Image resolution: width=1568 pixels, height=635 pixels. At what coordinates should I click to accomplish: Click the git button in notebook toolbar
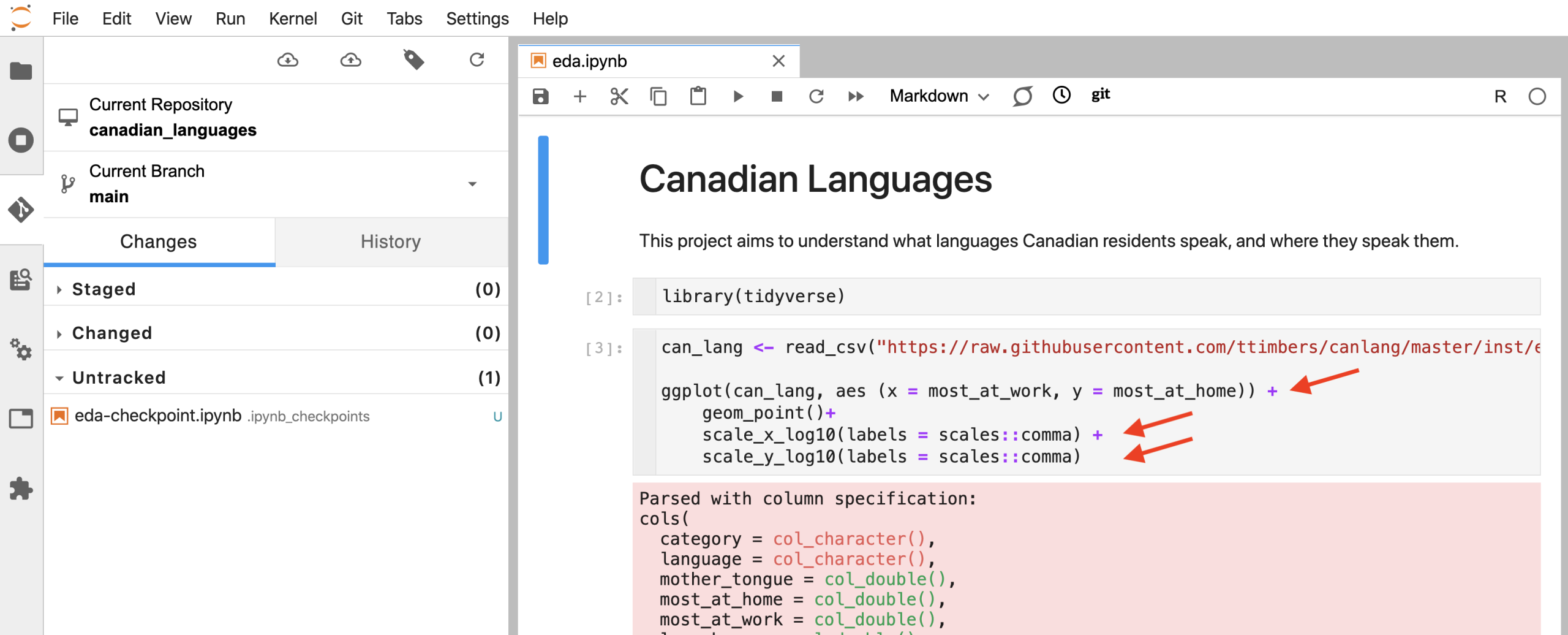[x=1100, y=95]
